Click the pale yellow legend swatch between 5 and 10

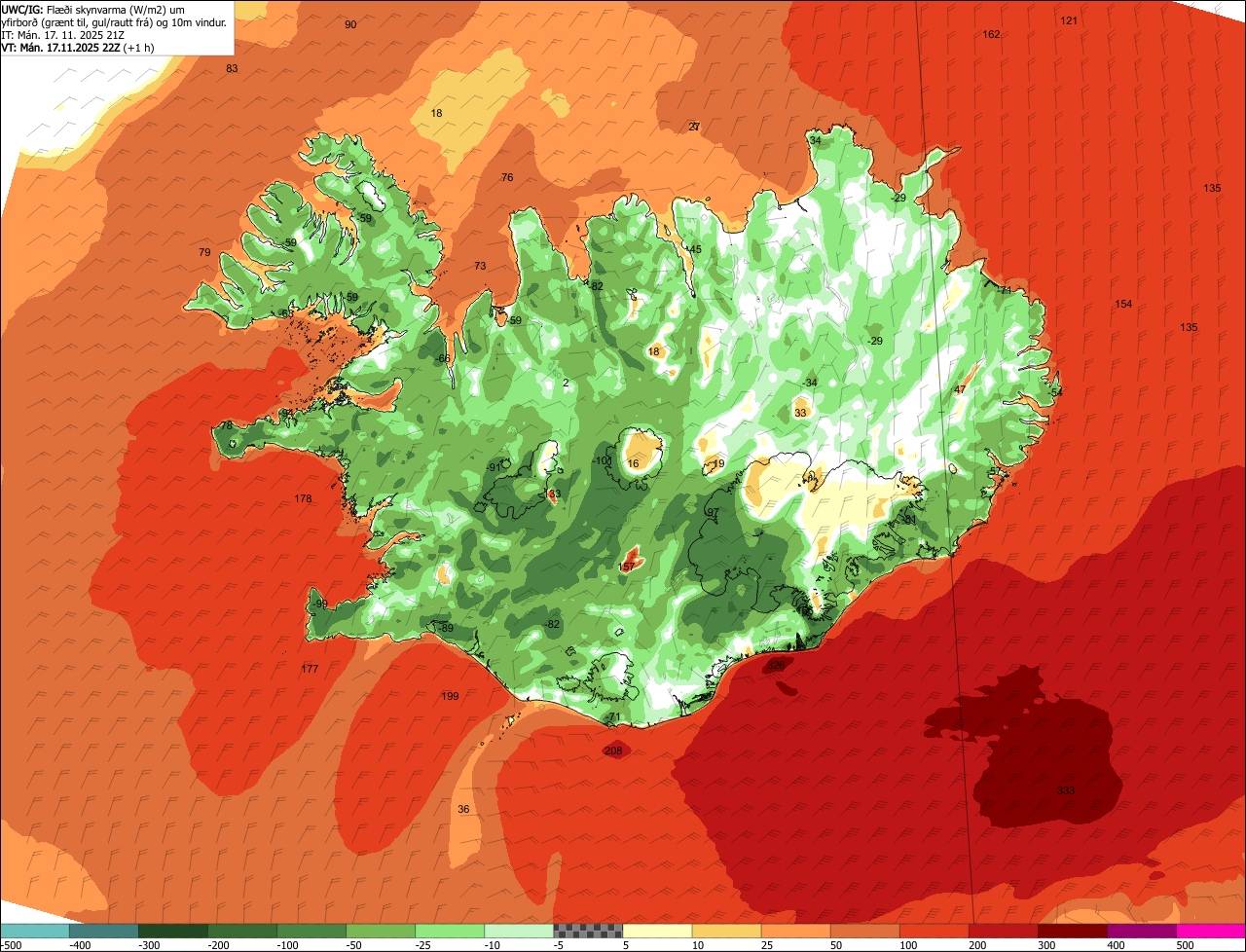tap(657, 931)
